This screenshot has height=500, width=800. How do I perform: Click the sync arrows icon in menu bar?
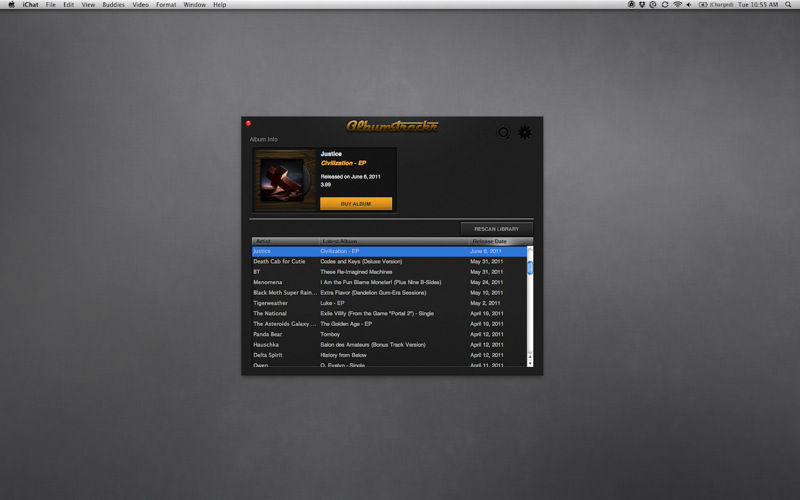(665, 5)
